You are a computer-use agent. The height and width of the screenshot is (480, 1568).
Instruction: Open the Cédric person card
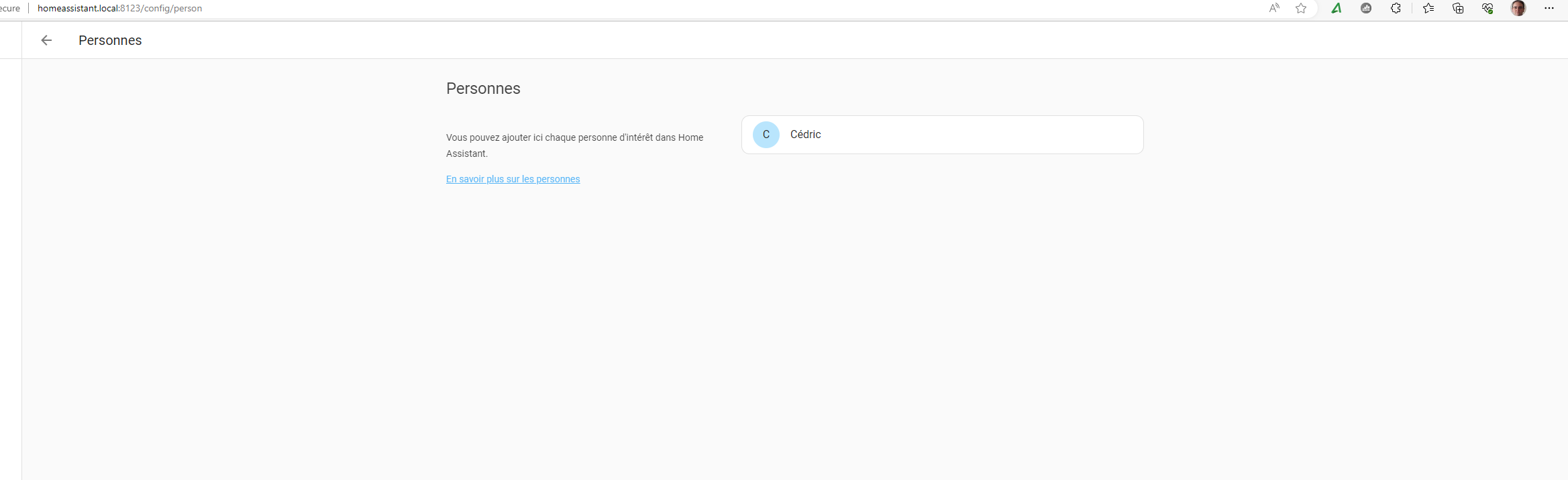click(942, 135)
